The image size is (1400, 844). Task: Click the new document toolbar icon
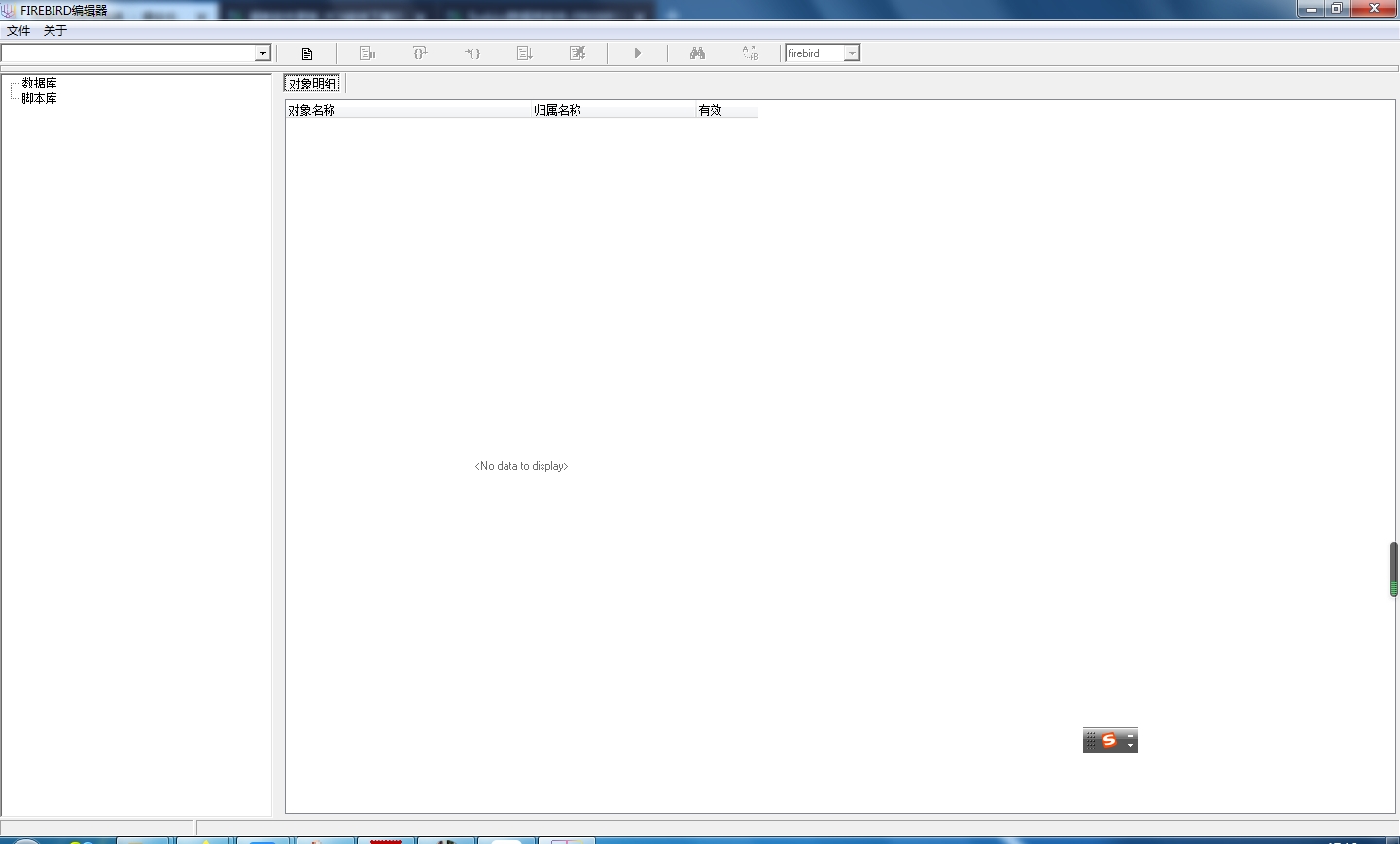pos(307,53)
